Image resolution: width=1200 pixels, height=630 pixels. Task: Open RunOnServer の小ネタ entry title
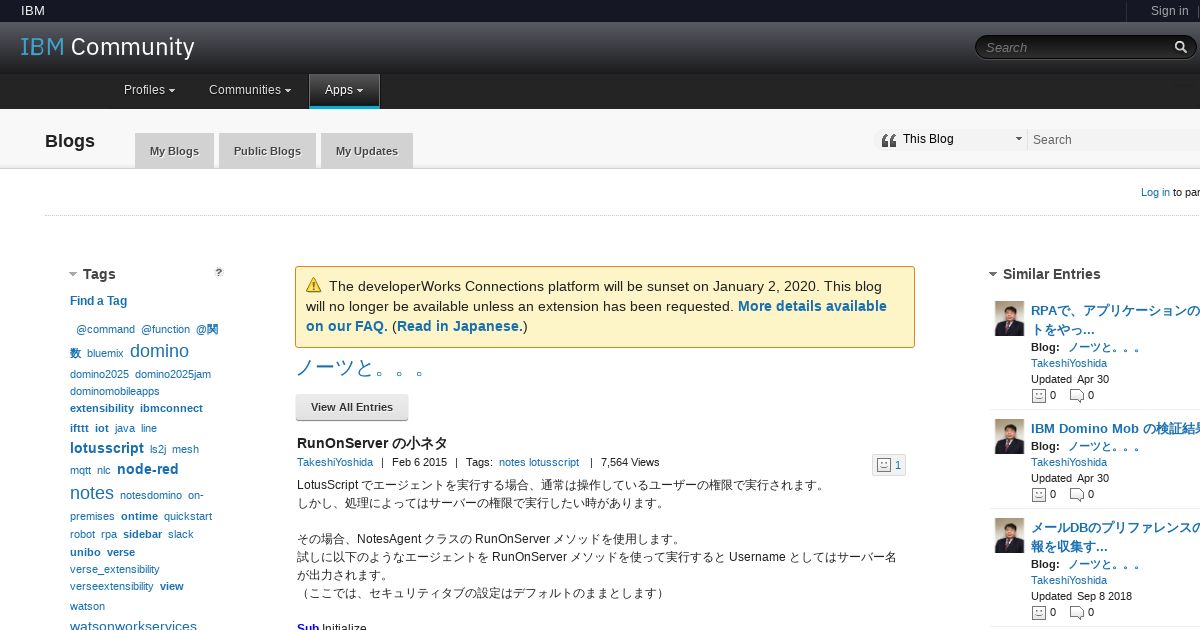click(372, 443)
